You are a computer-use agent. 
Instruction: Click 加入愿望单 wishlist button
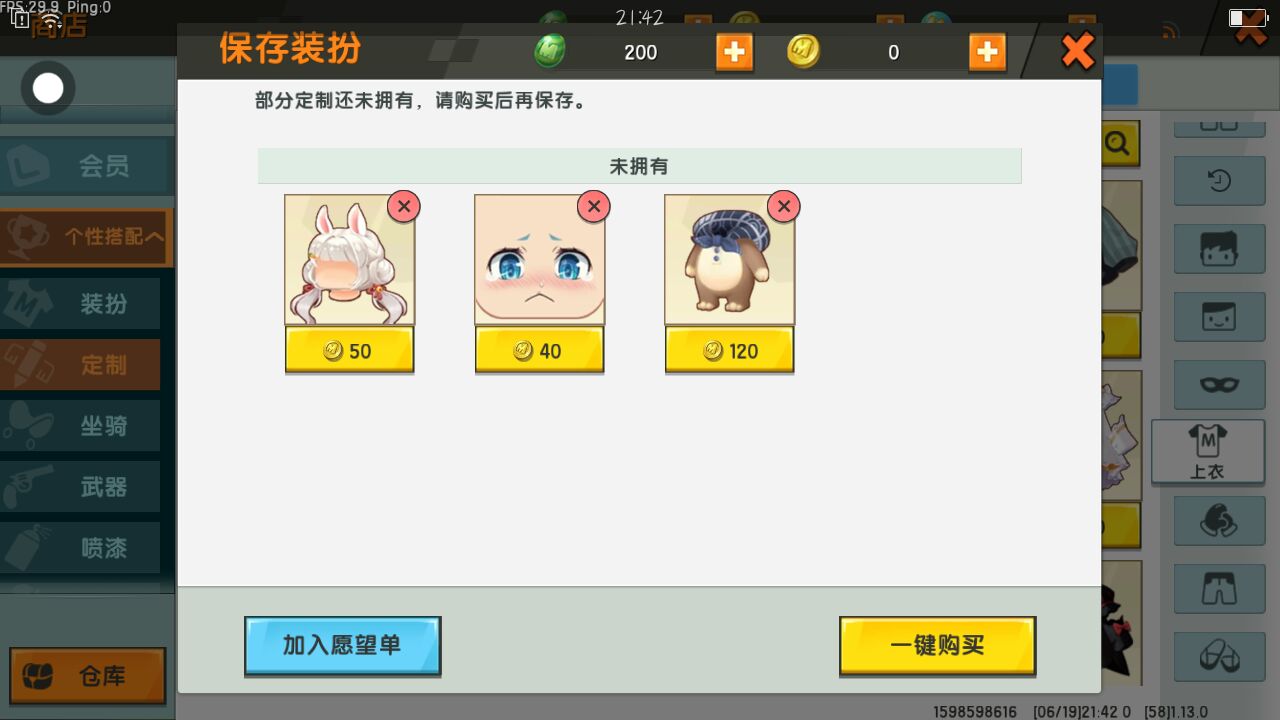(342, 646)
